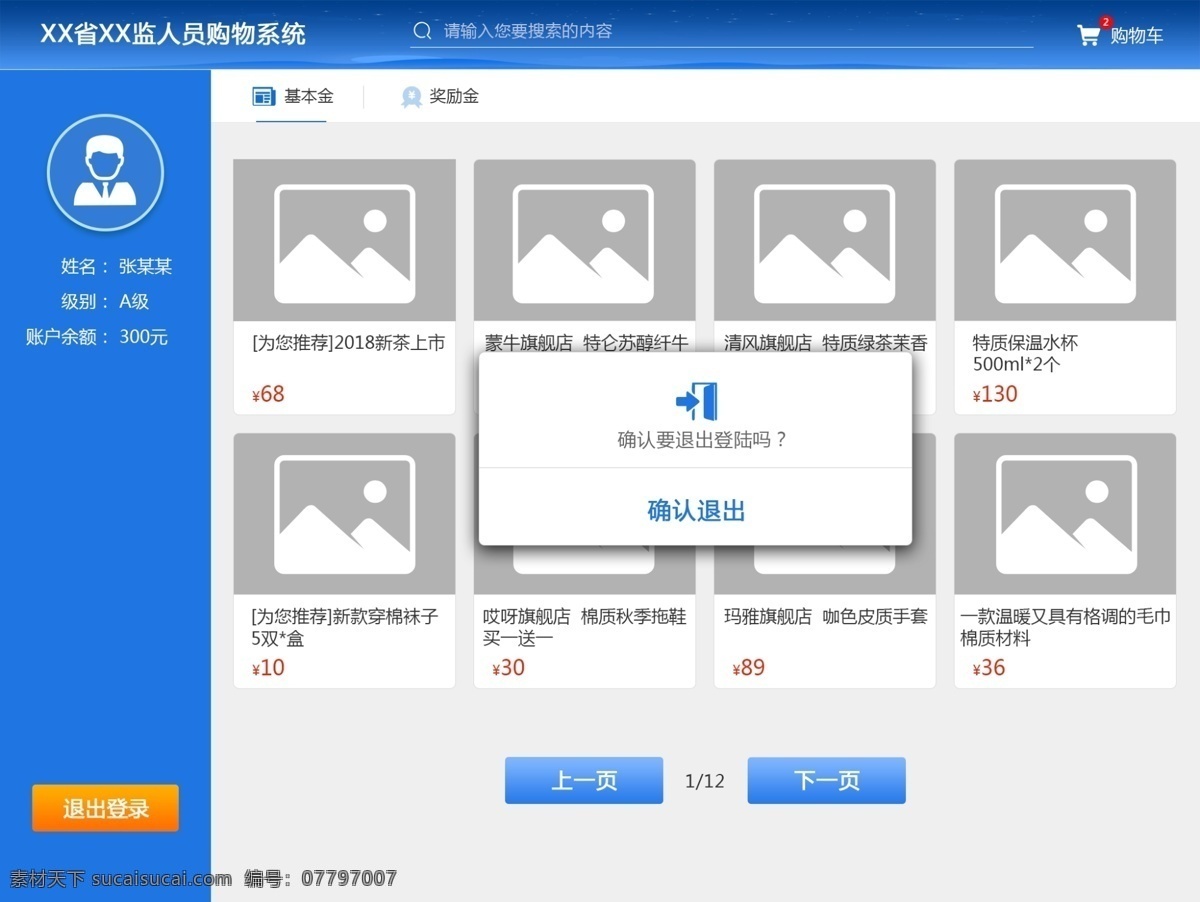Click the 级别 A级 label

tap(105, 301)
